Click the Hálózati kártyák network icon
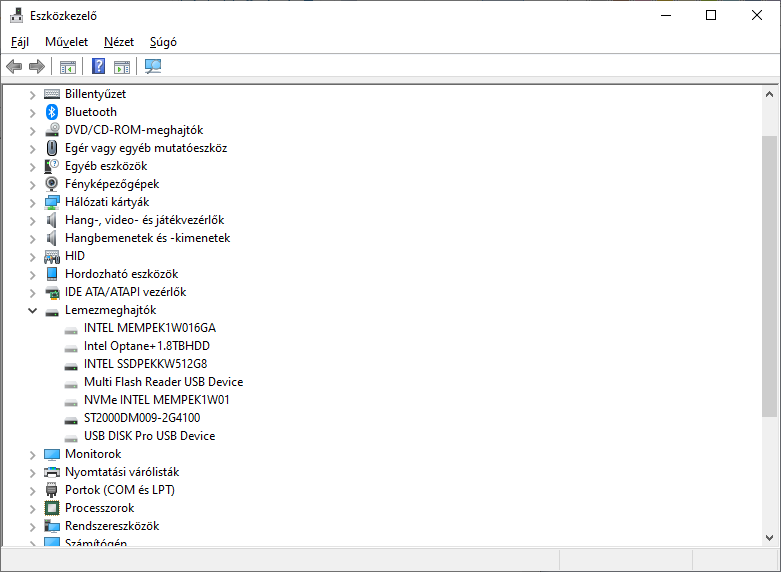 (x=52, y=202)
